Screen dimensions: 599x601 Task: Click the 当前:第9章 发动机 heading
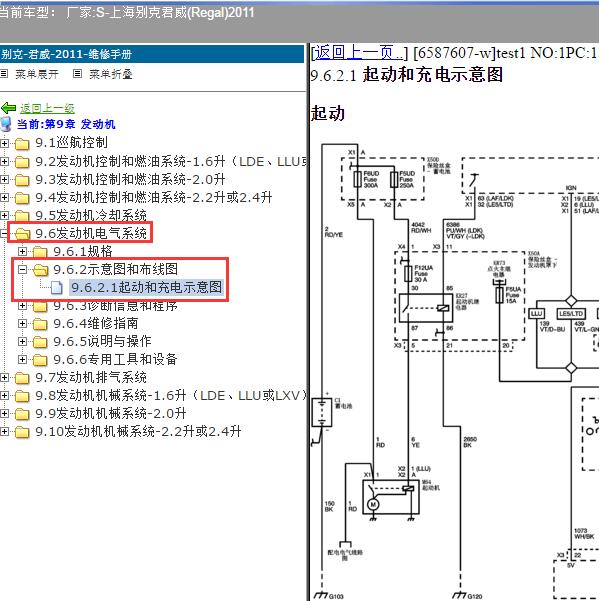pyautogui.click(x=66, y=124)
